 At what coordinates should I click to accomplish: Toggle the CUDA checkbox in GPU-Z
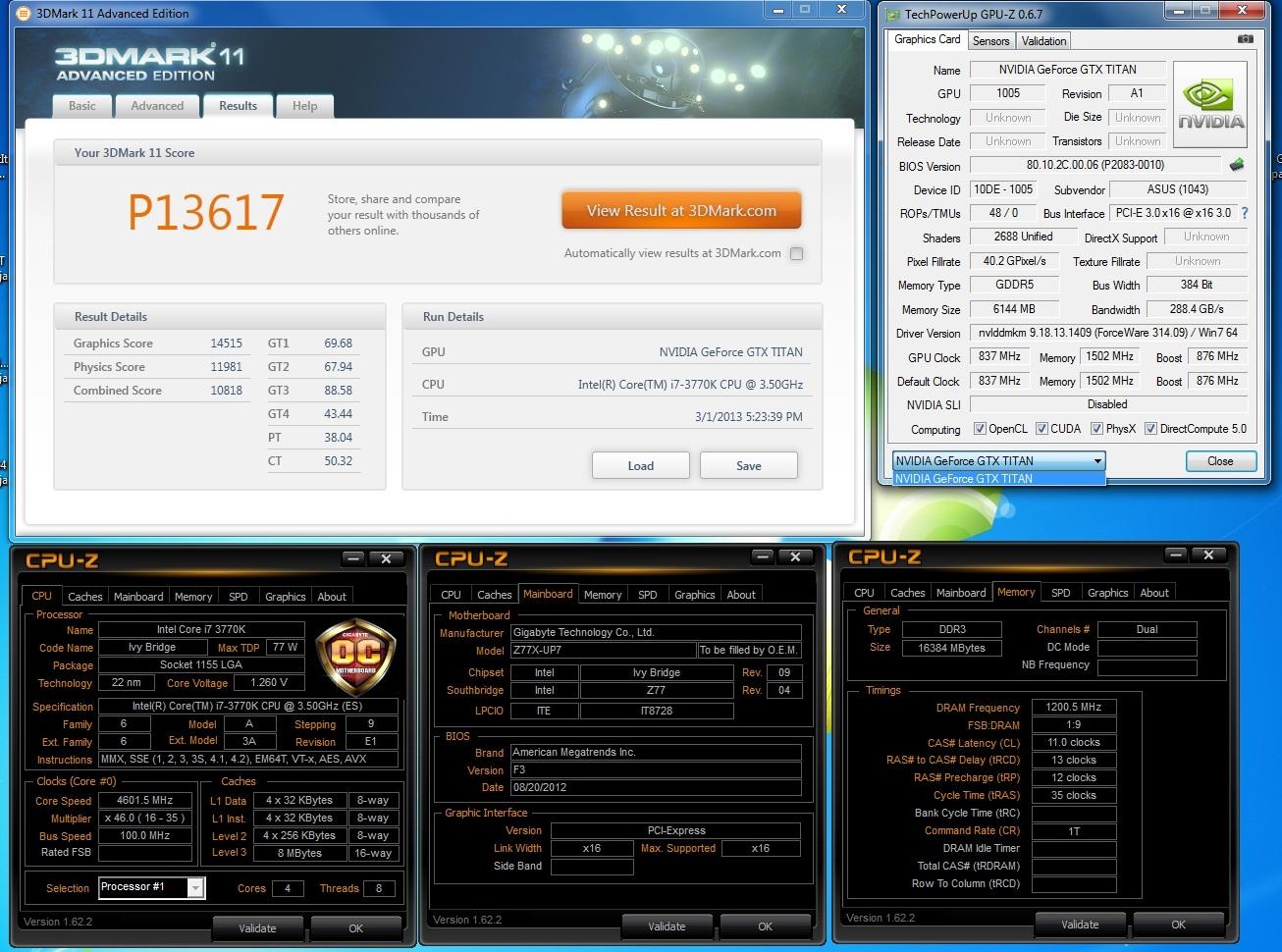[x=1042, y=429]
